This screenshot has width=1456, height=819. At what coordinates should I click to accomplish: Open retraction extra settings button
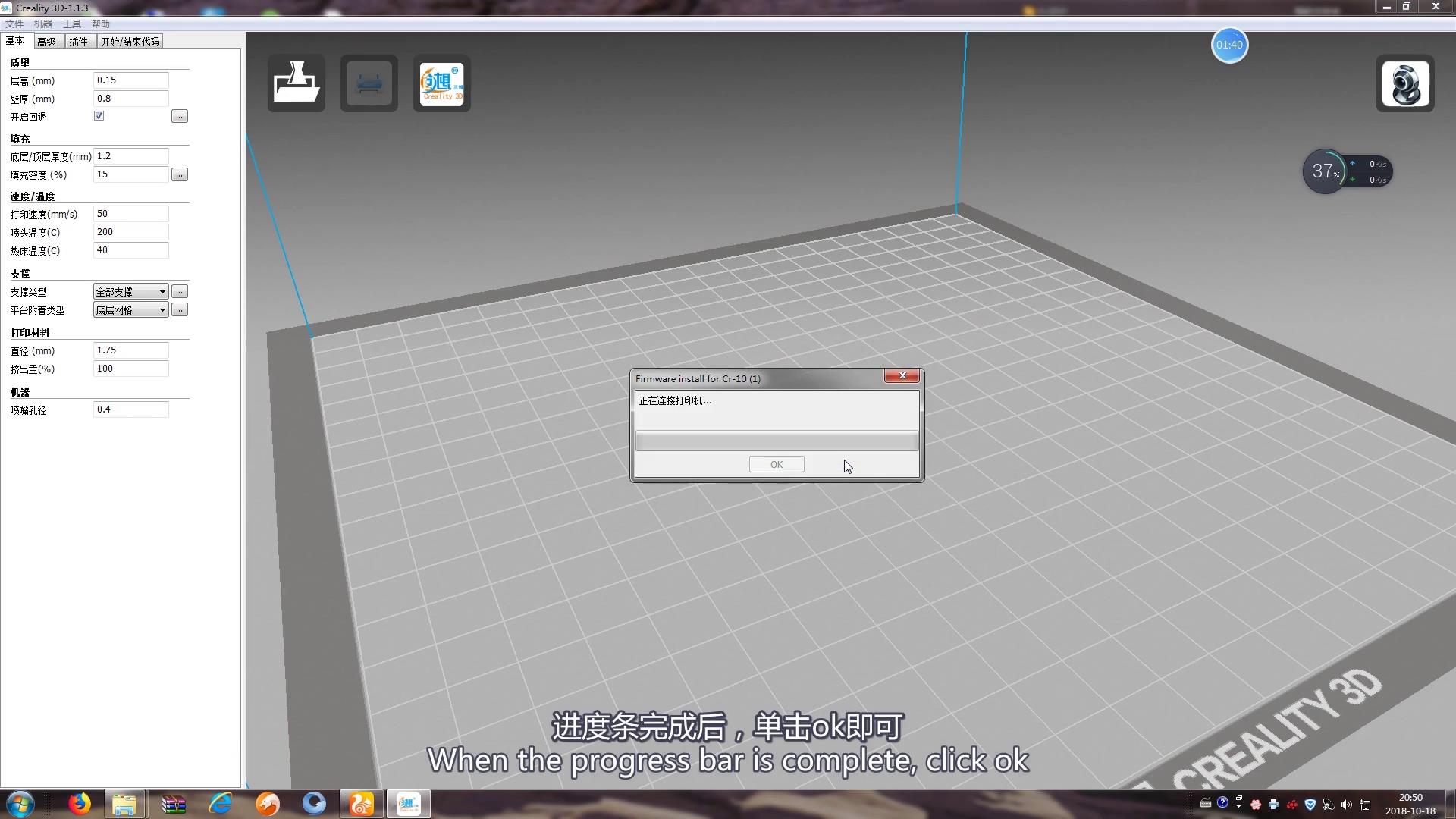coord(179,117)
